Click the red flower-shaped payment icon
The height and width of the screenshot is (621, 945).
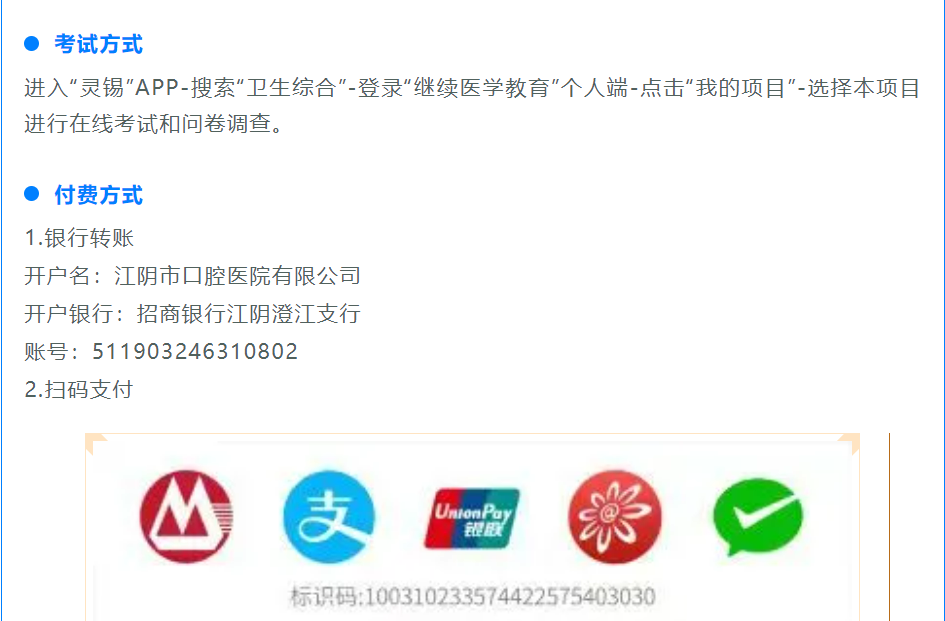(615, 517)
